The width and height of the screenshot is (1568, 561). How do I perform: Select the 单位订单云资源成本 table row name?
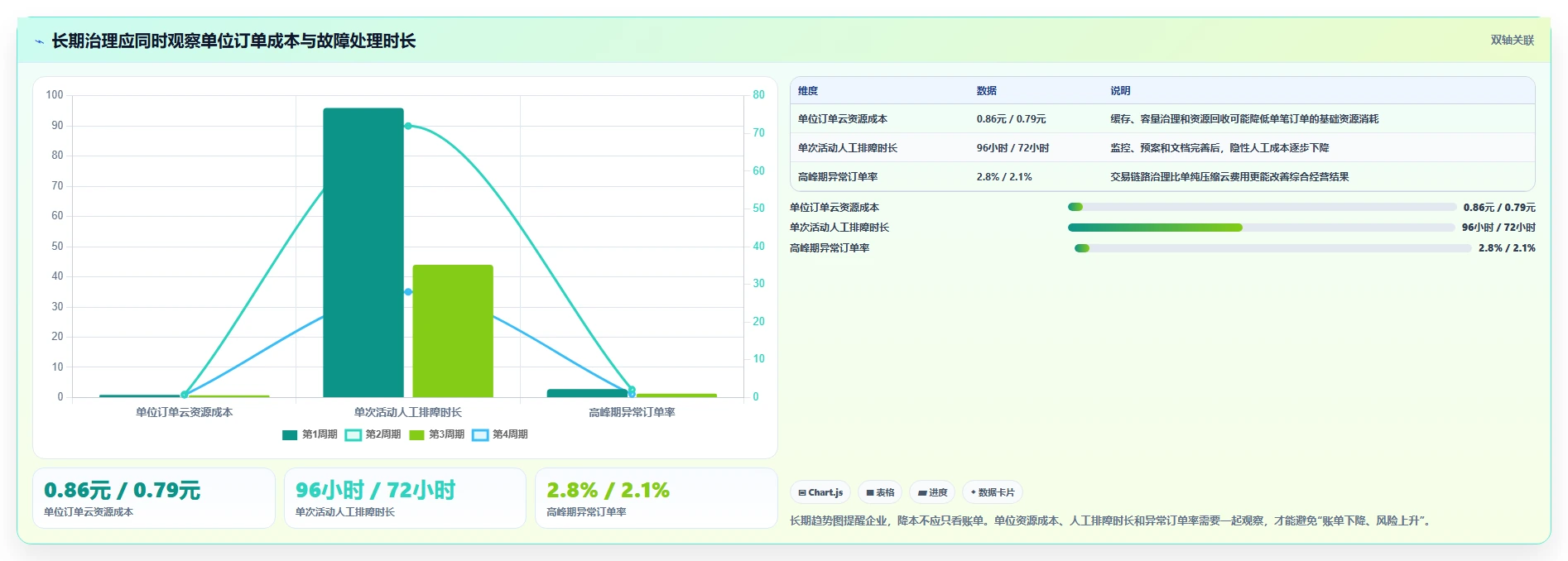[842, 119]
